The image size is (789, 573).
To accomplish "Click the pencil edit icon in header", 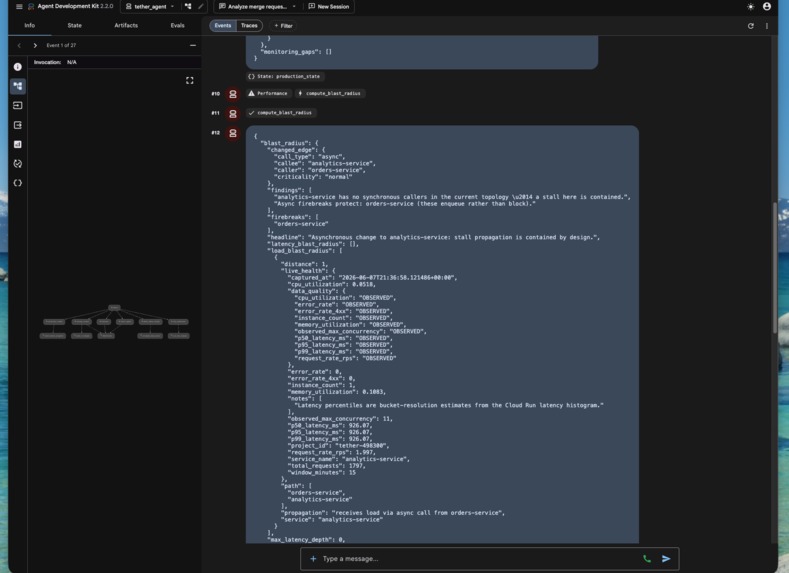I will [x=200, y=7].
